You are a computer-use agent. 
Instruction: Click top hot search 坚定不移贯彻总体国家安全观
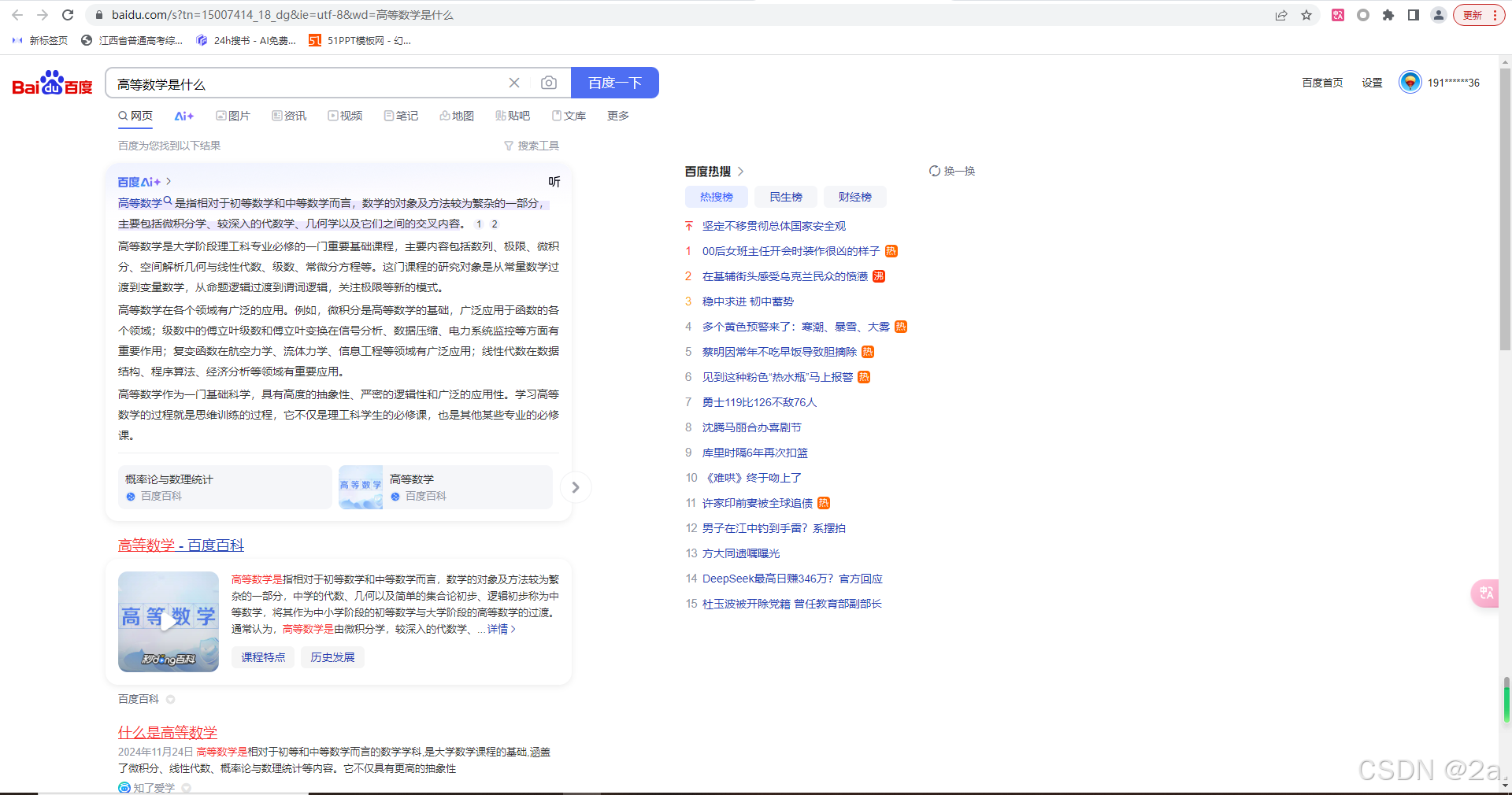774,226
